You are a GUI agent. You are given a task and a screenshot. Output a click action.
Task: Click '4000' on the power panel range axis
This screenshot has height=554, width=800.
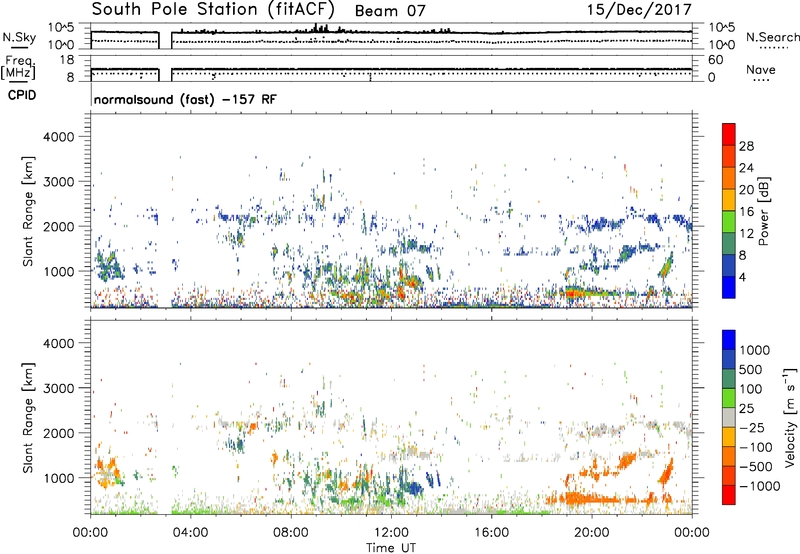[59, 137]
